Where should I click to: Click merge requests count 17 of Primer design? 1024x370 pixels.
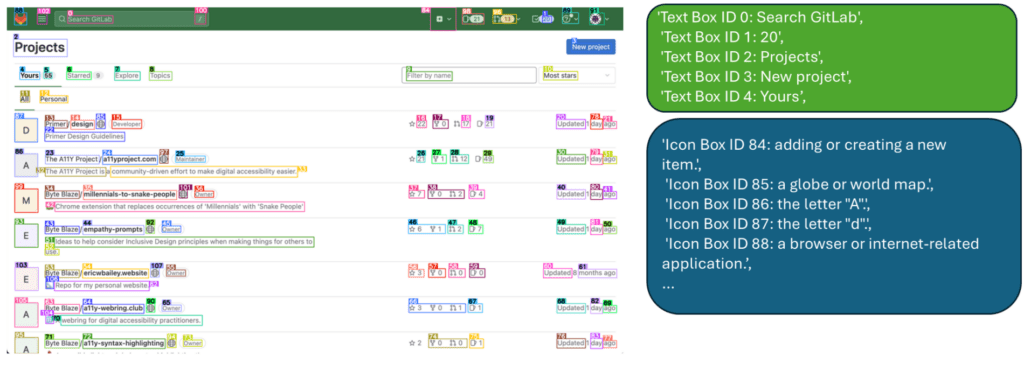(462, 123)
